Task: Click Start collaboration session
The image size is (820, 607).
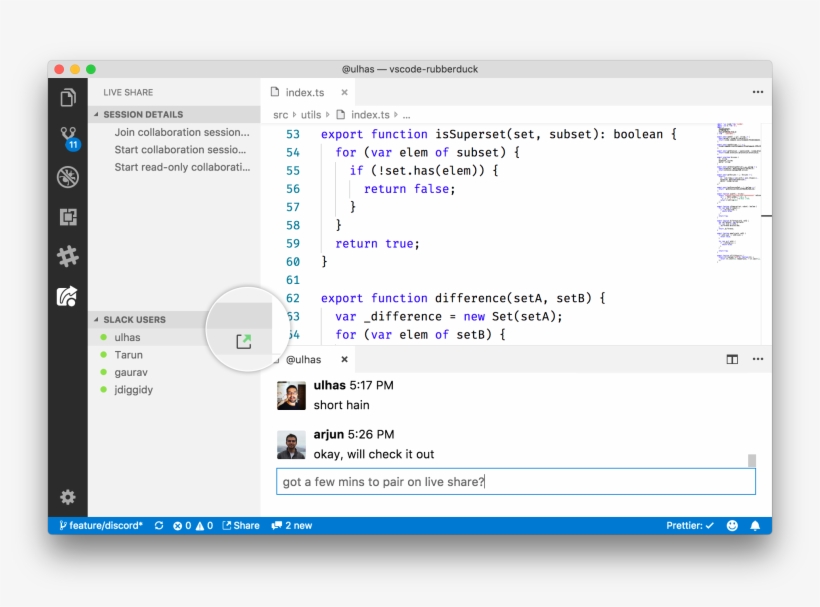Action: [x=180, y=150]
